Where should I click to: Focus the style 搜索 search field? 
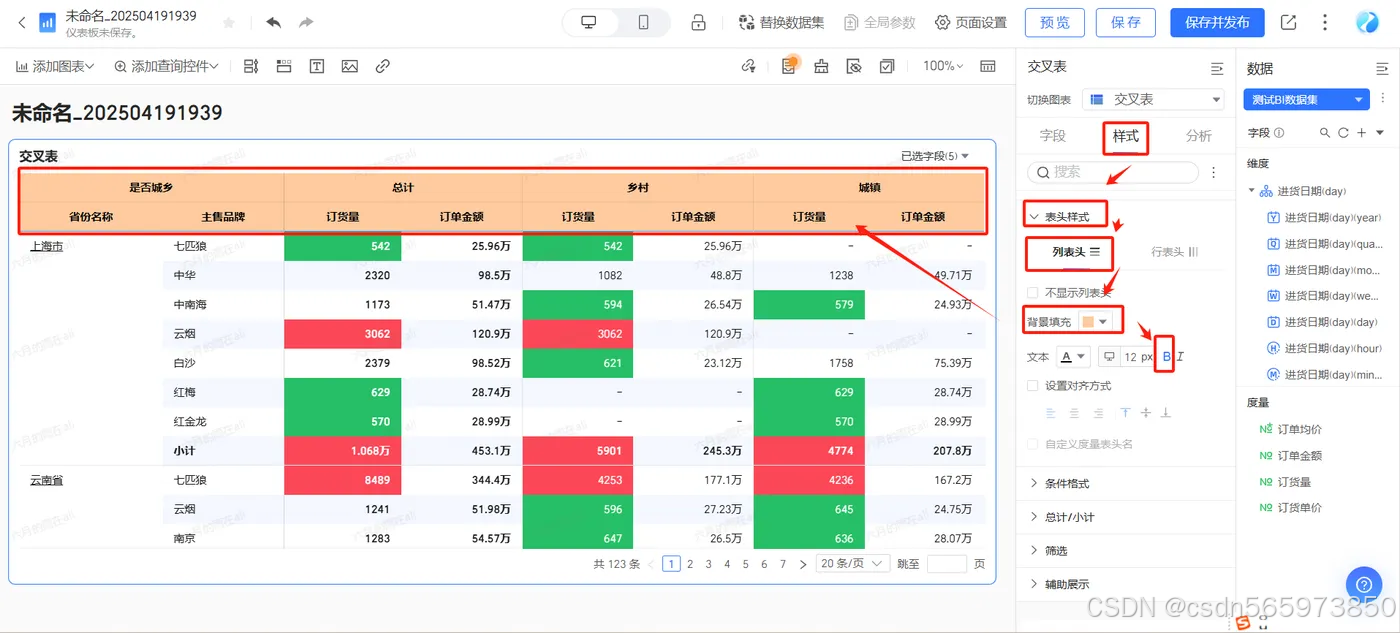click(1113, 172)
